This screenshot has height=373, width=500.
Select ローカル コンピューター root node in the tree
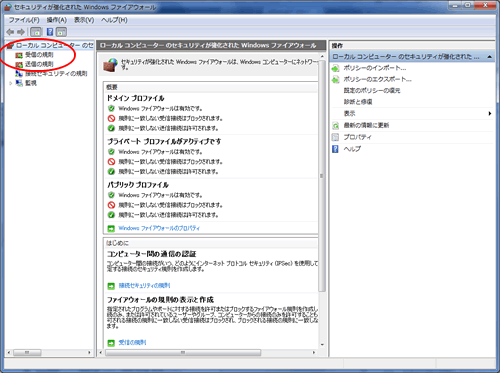(x=55, y=45)
